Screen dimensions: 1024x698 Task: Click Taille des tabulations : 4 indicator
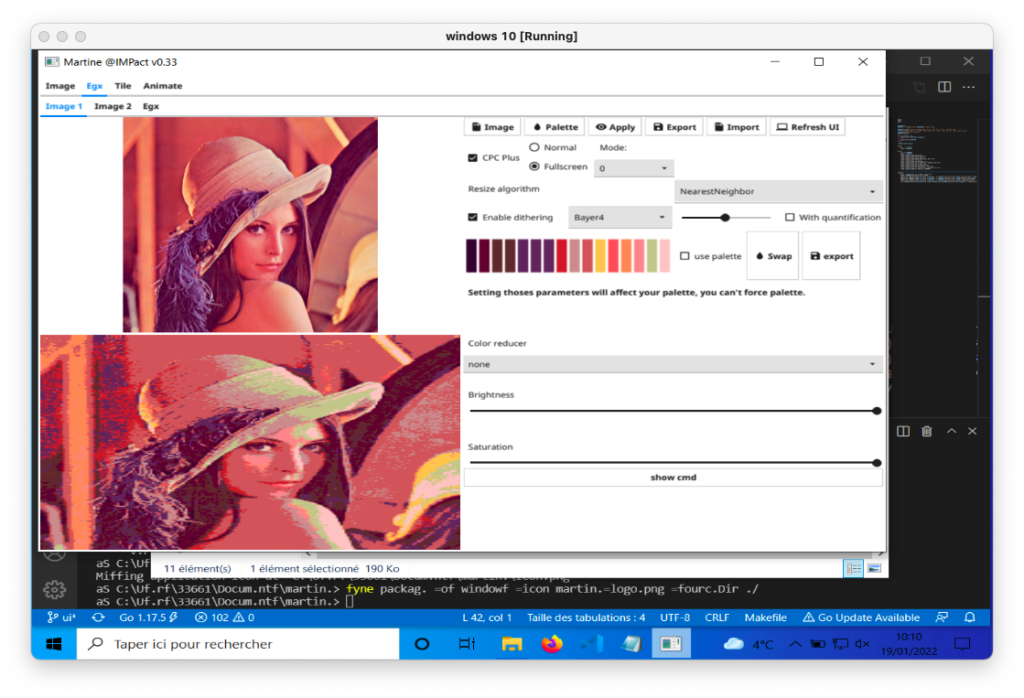pyautogui.click(x=586, y=617)
